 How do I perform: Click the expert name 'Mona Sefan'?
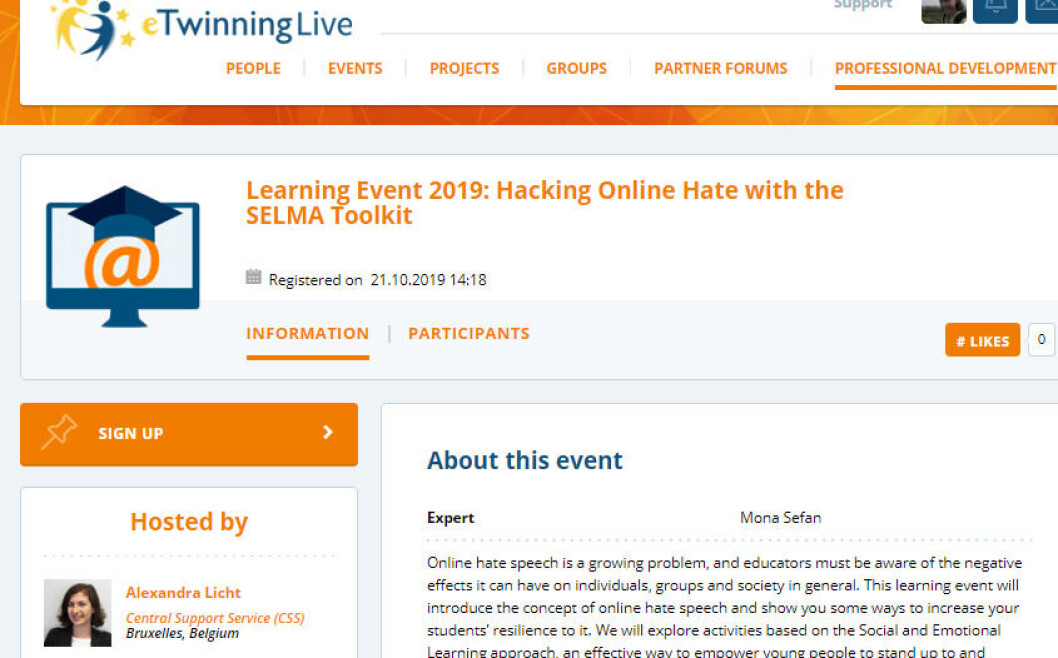tap(781, 518)
